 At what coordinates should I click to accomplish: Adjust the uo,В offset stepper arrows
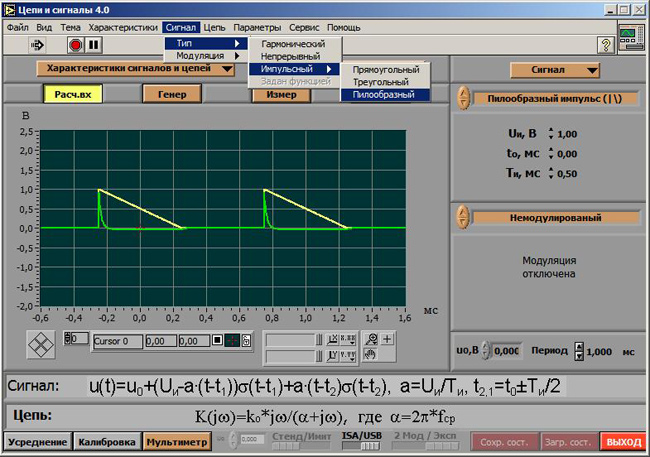486,350
